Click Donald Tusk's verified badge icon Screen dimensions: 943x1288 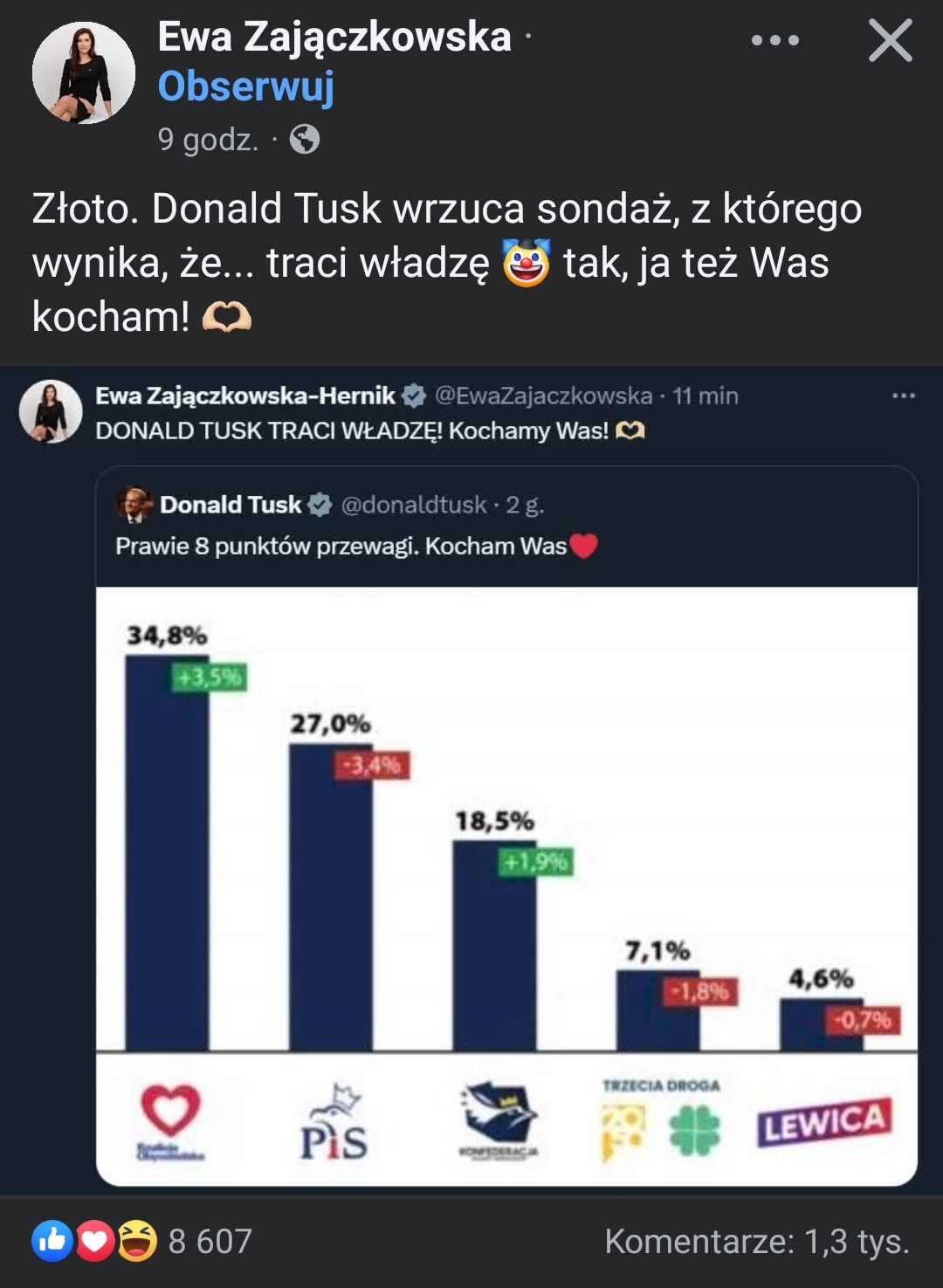(x=320, y=505)
